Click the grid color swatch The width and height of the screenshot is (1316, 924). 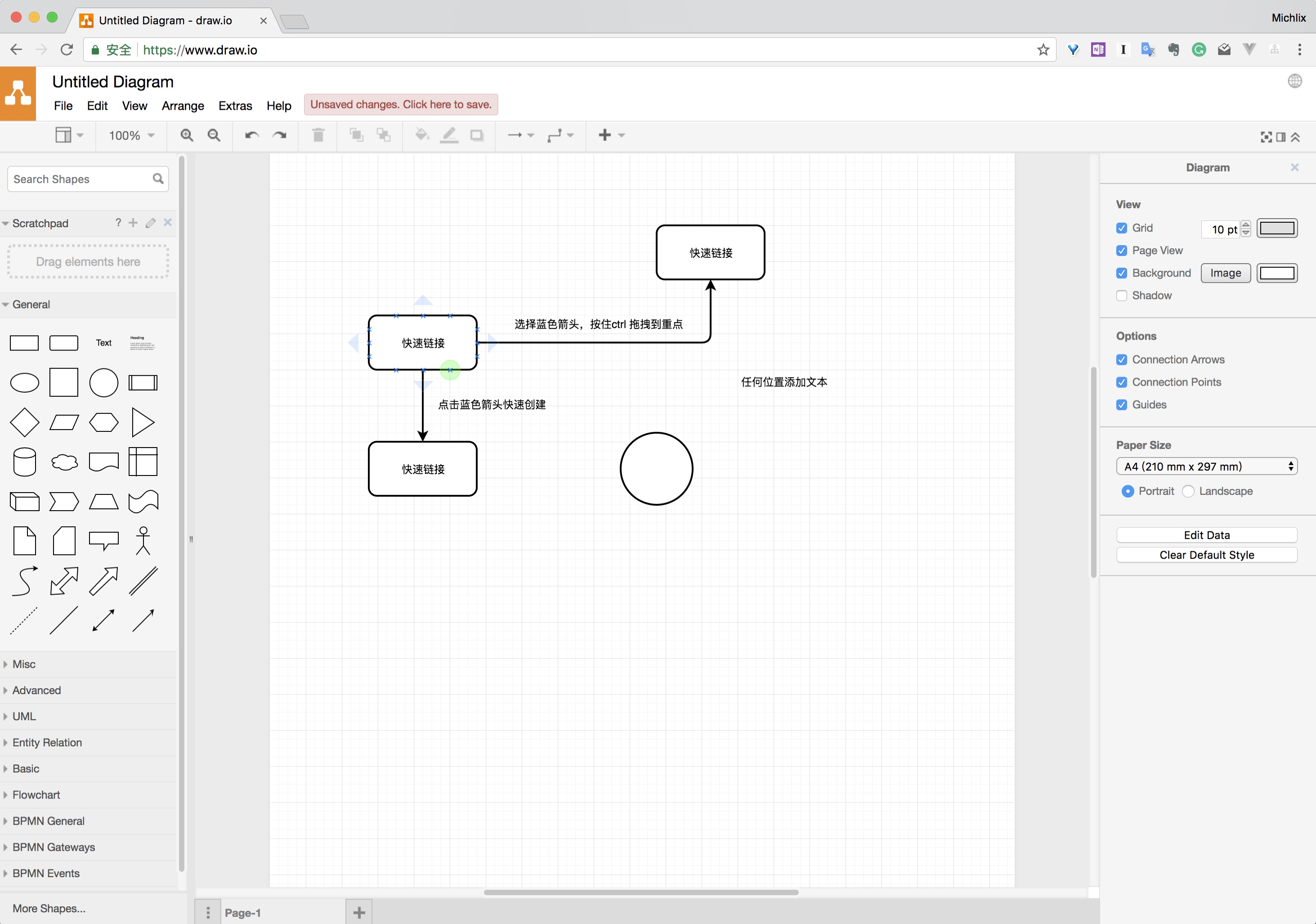pyautogui.click(x=1277, y=228)
